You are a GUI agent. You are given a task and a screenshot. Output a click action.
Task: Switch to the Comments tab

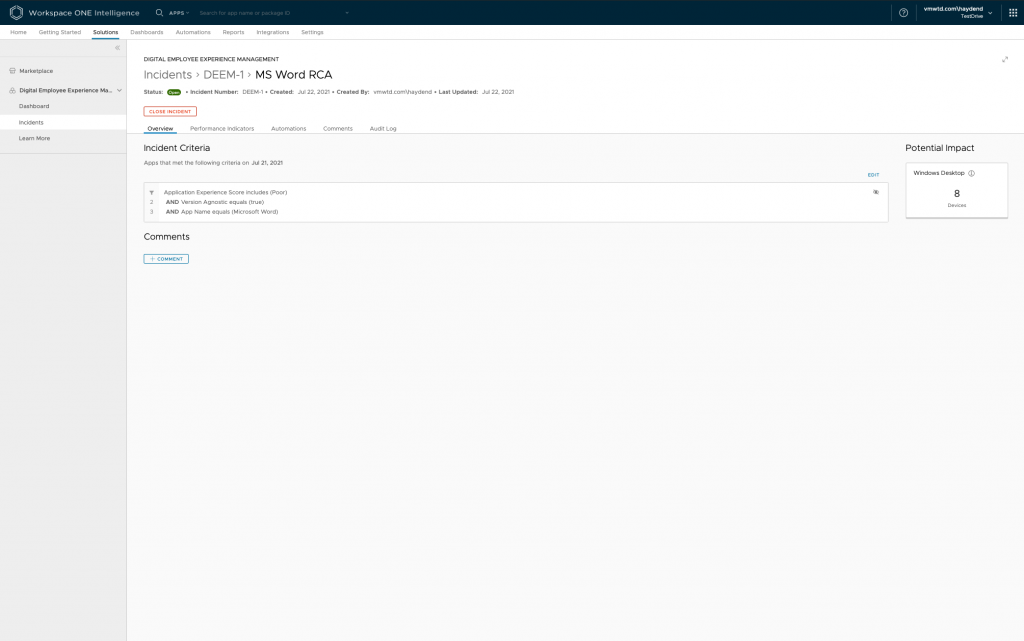[338, 129]
